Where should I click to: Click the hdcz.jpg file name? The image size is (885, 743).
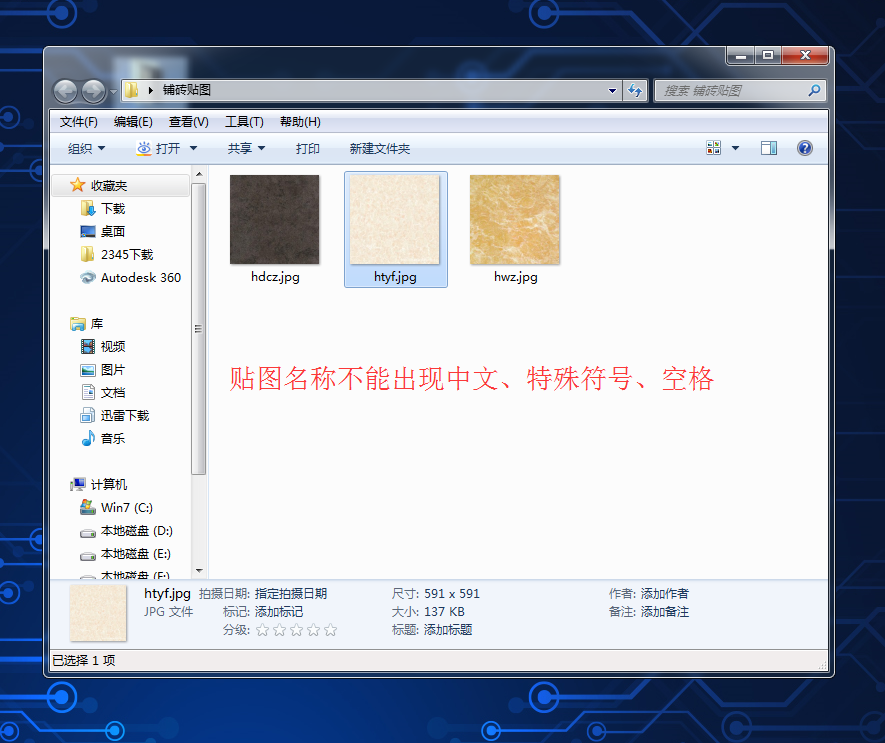[x=275, y=277]
